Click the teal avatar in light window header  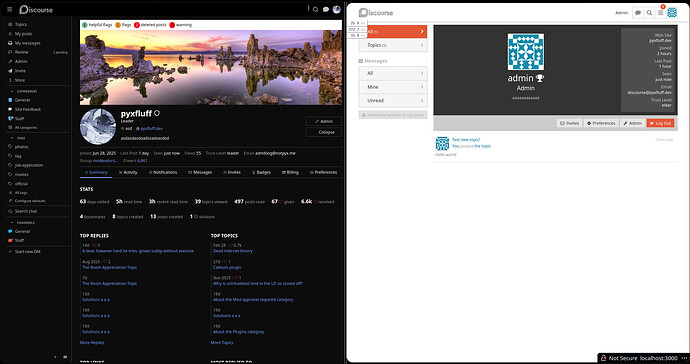click(x=672, y=13)
